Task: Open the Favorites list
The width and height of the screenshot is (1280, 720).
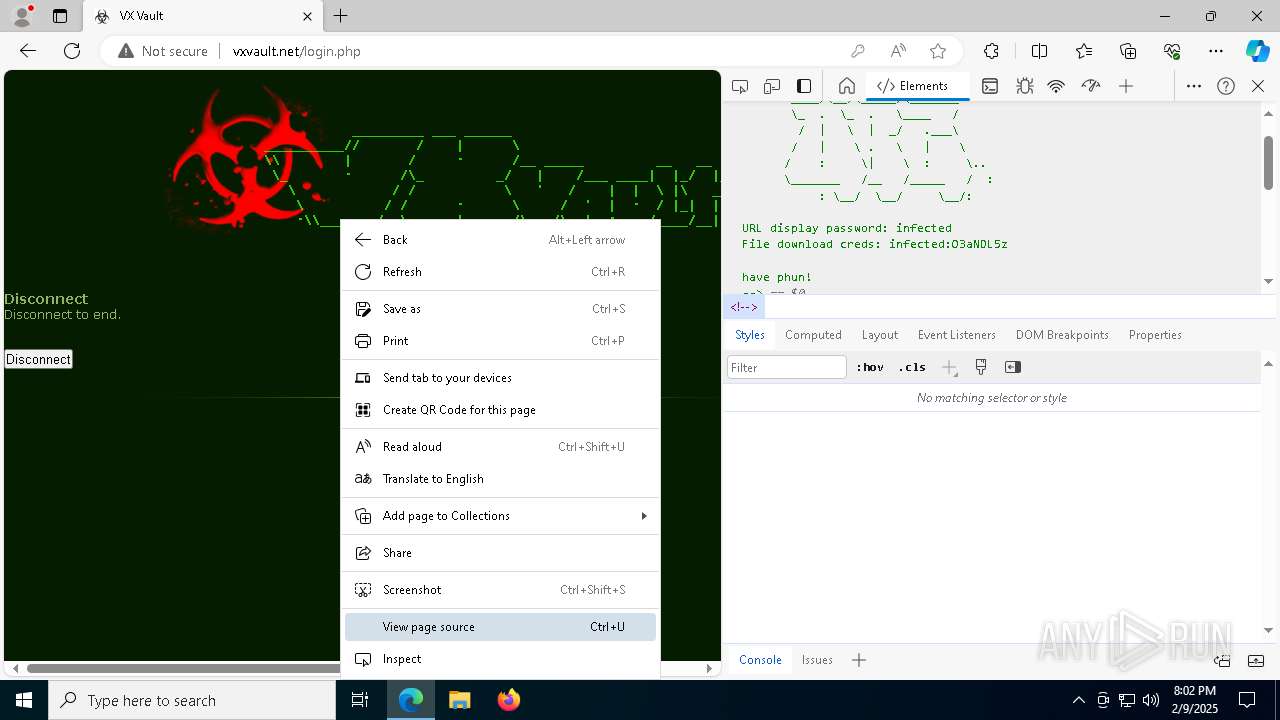Action: point(1084,51)
